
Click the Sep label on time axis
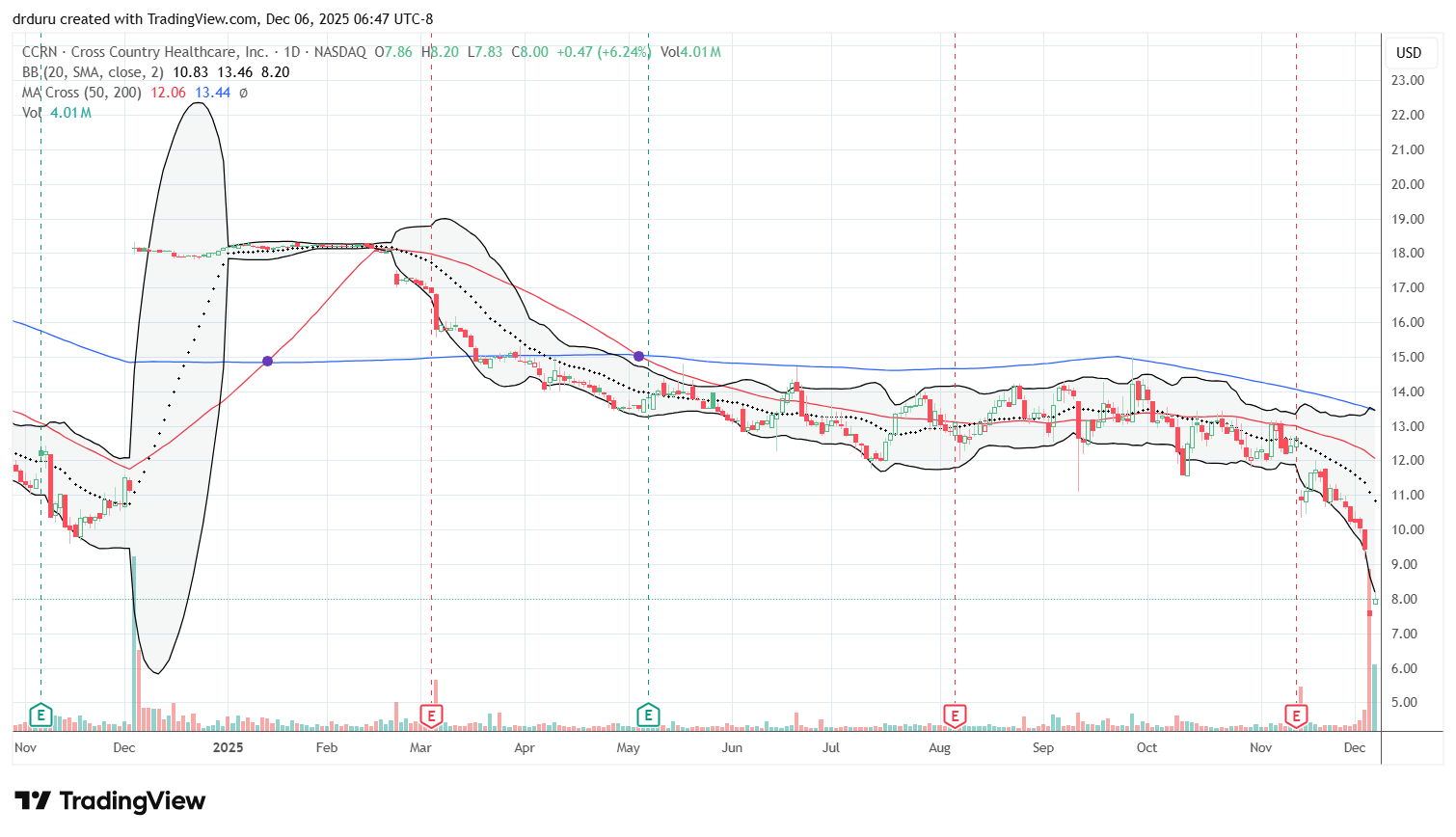1042,747
